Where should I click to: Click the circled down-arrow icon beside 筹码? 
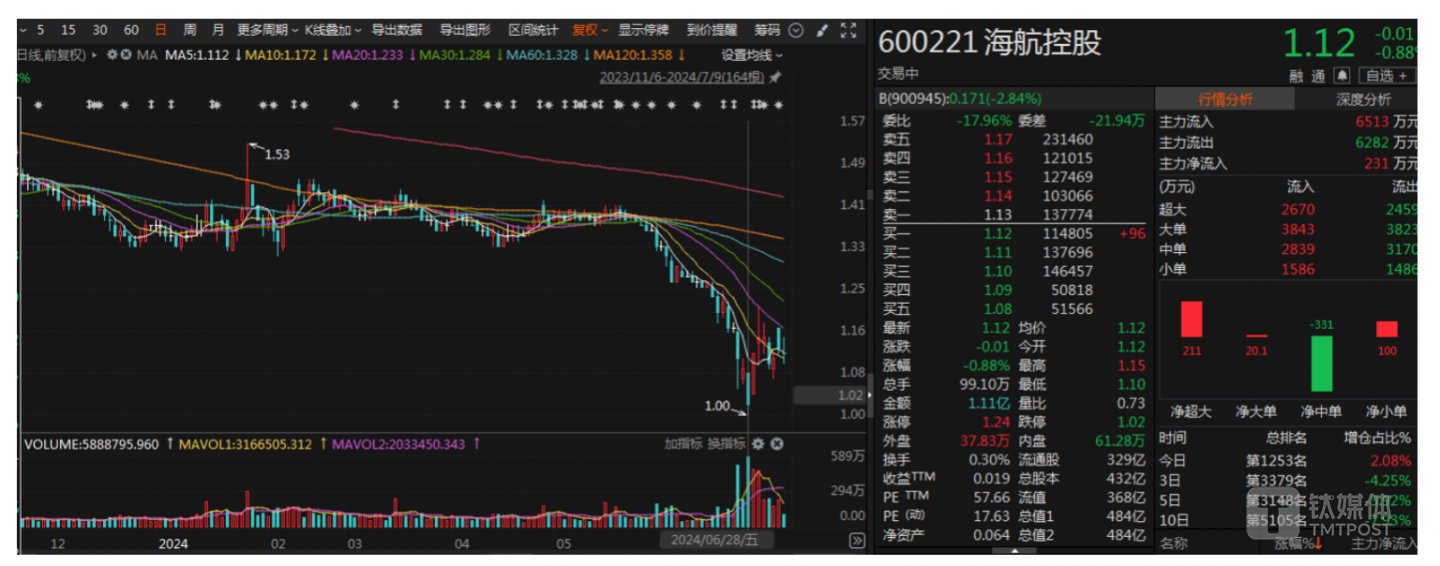point(796,30)
